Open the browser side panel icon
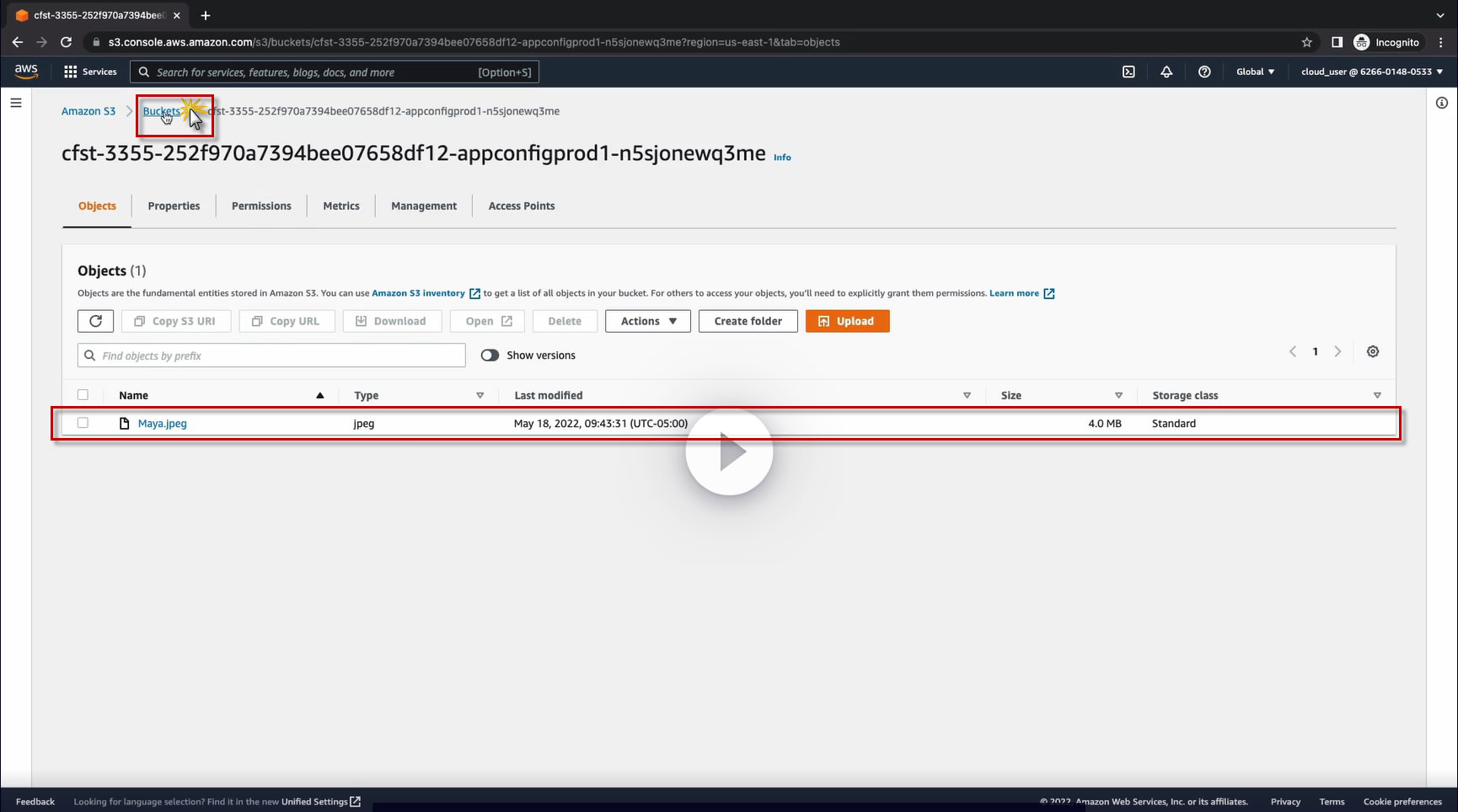The height and width of the screenshot is (812, 1458). coord(1337,42)
